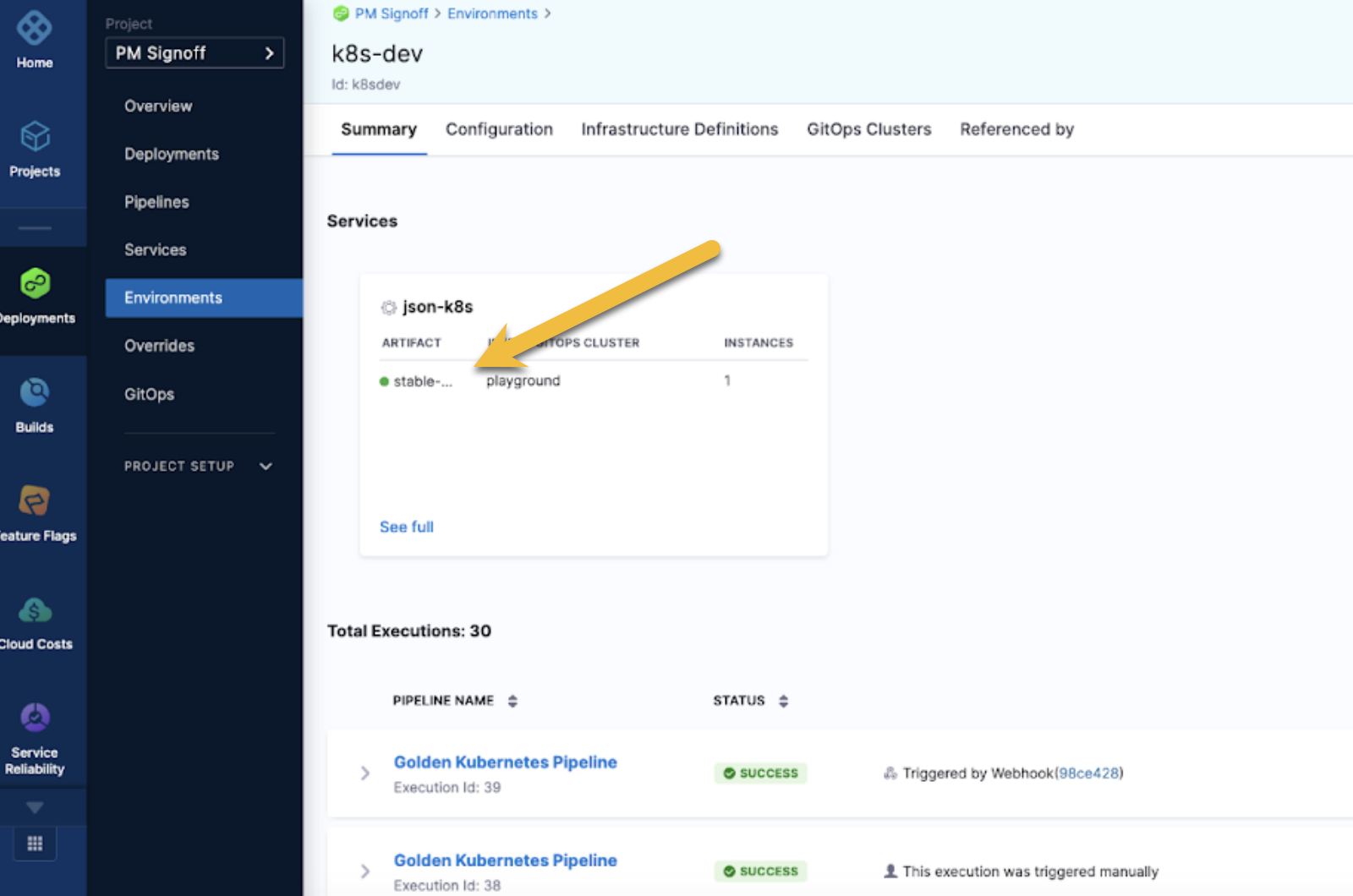Open the Feature Flags module icon
The width and height of the screenshot is (1353, 896).
pyautogui.click(x=35, y=501)
